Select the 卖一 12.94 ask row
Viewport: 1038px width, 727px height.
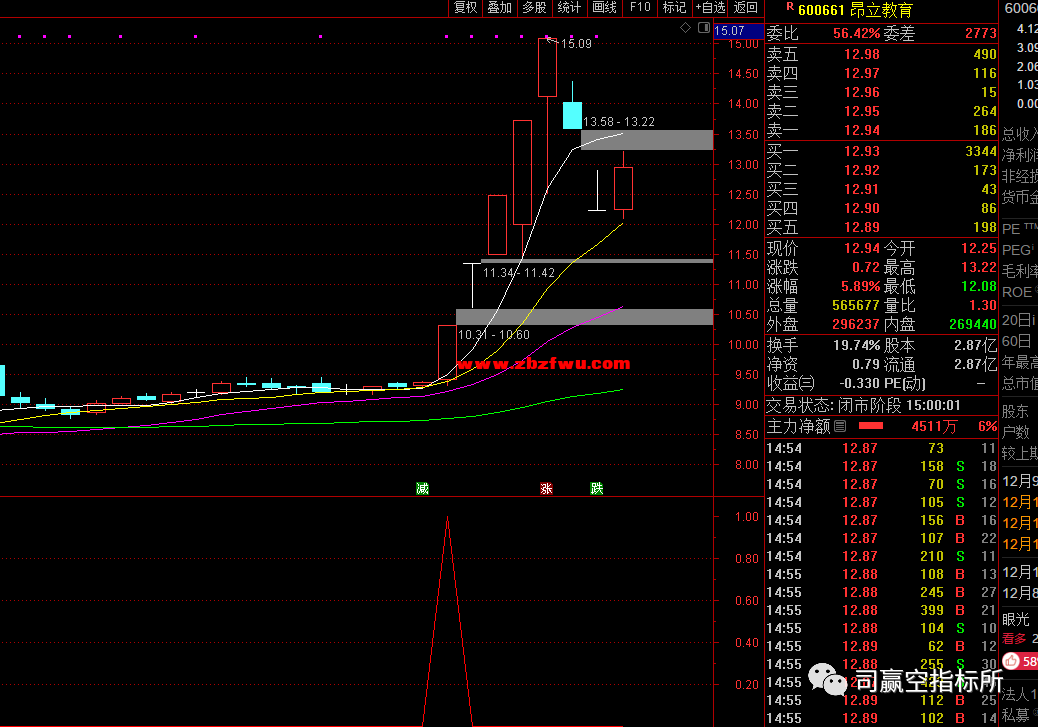pyautogui.click(x=881, y=130)
